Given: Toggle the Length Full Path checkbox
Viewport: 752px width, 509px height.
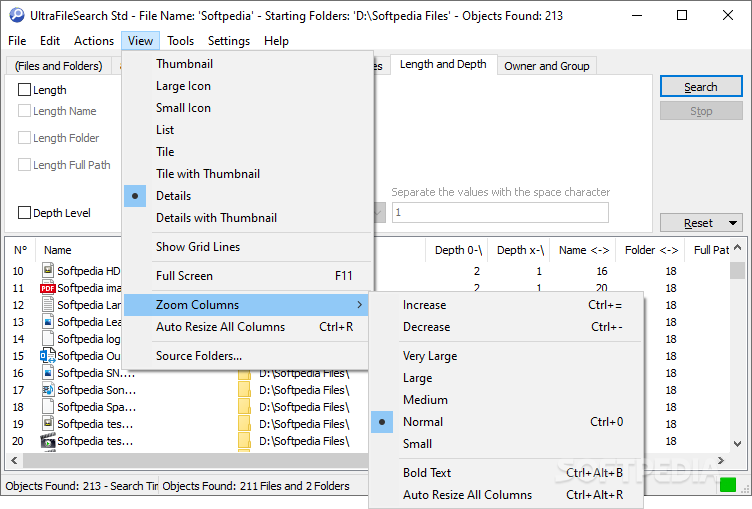Looking at the screenshot, I should tap(24, 165).
